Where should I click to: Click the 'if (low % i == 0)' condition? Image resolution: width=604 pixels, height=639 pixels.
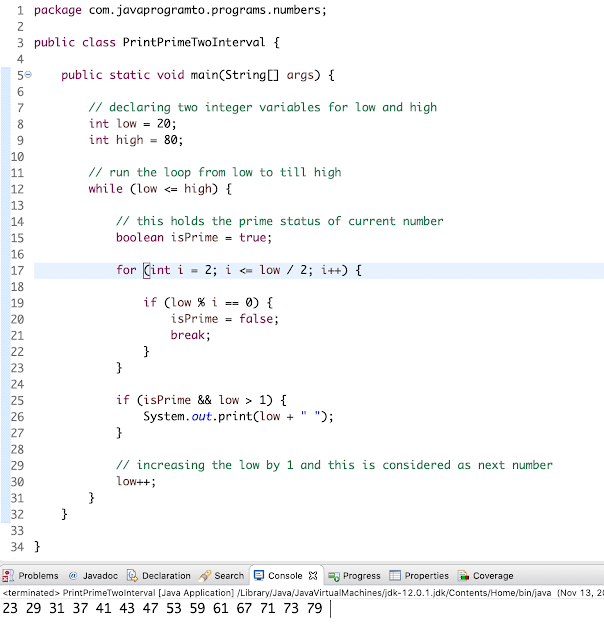tap(208, 302)
